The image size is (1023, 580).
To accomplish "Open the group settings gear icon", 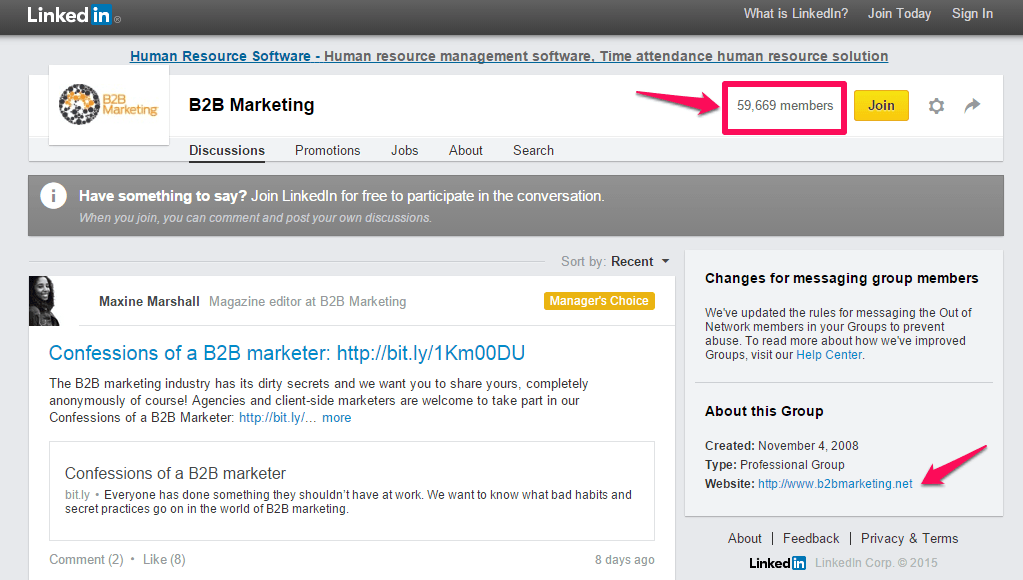I will pyautogui.click(x=936, y=106).
